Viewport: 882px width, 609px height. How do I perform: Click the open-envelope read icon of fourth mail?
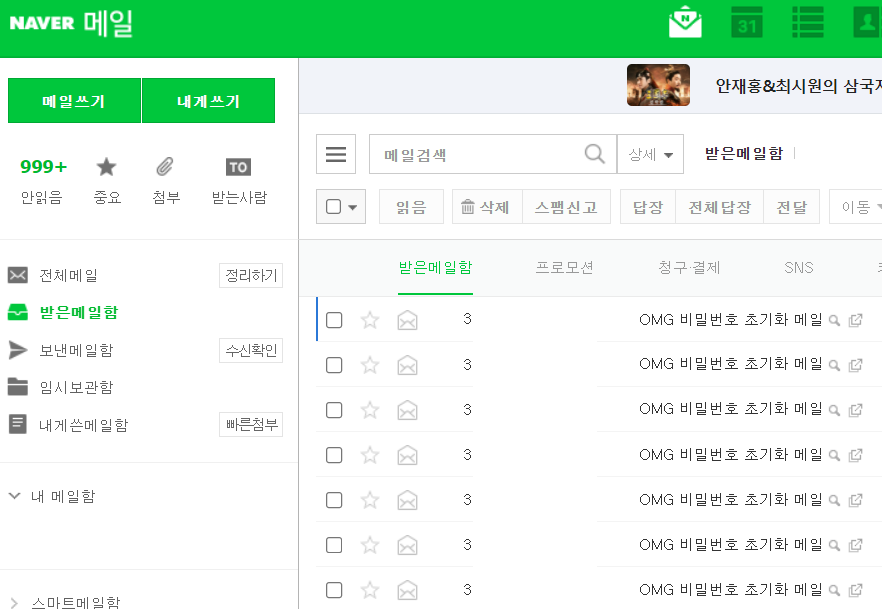click(x=407, y=455)
